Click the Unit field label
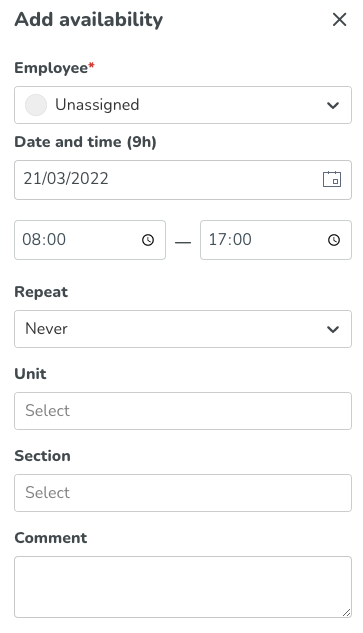This screenshot has height=633, width=363. (x=30, y=374)
